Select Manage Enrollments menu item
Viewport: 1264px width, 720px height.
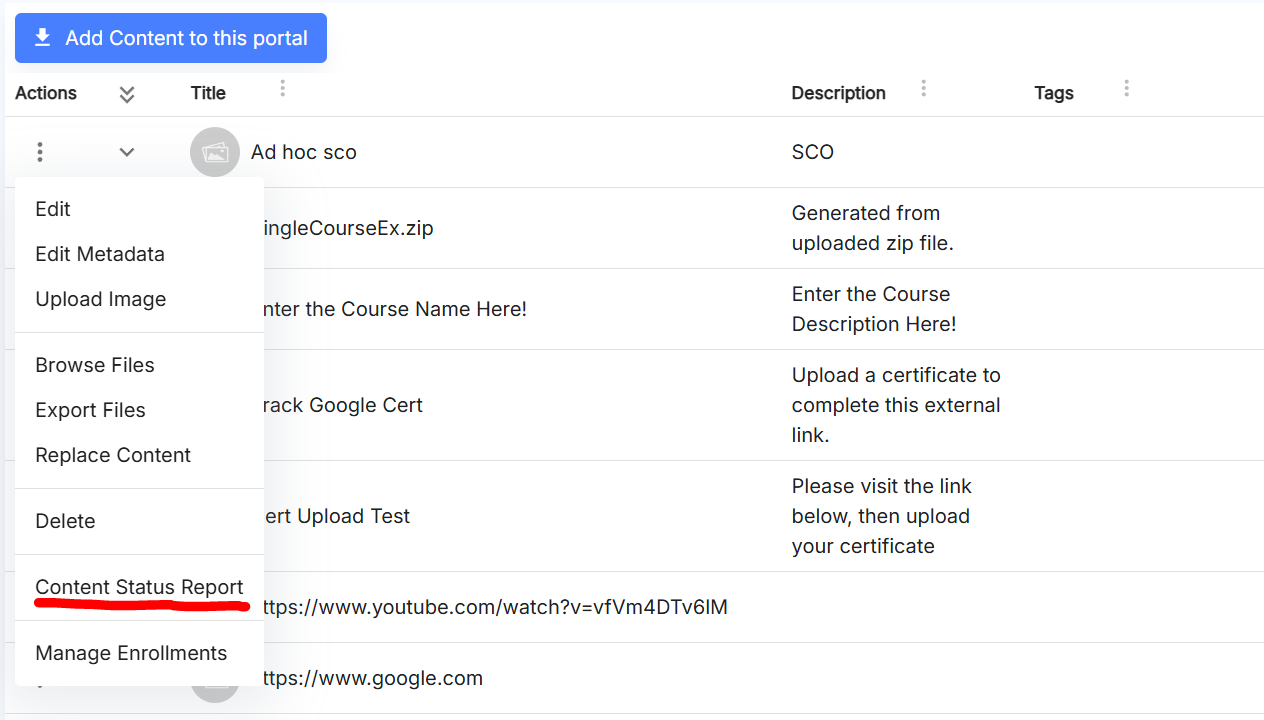pyautogui.click(x=131, y=653)
